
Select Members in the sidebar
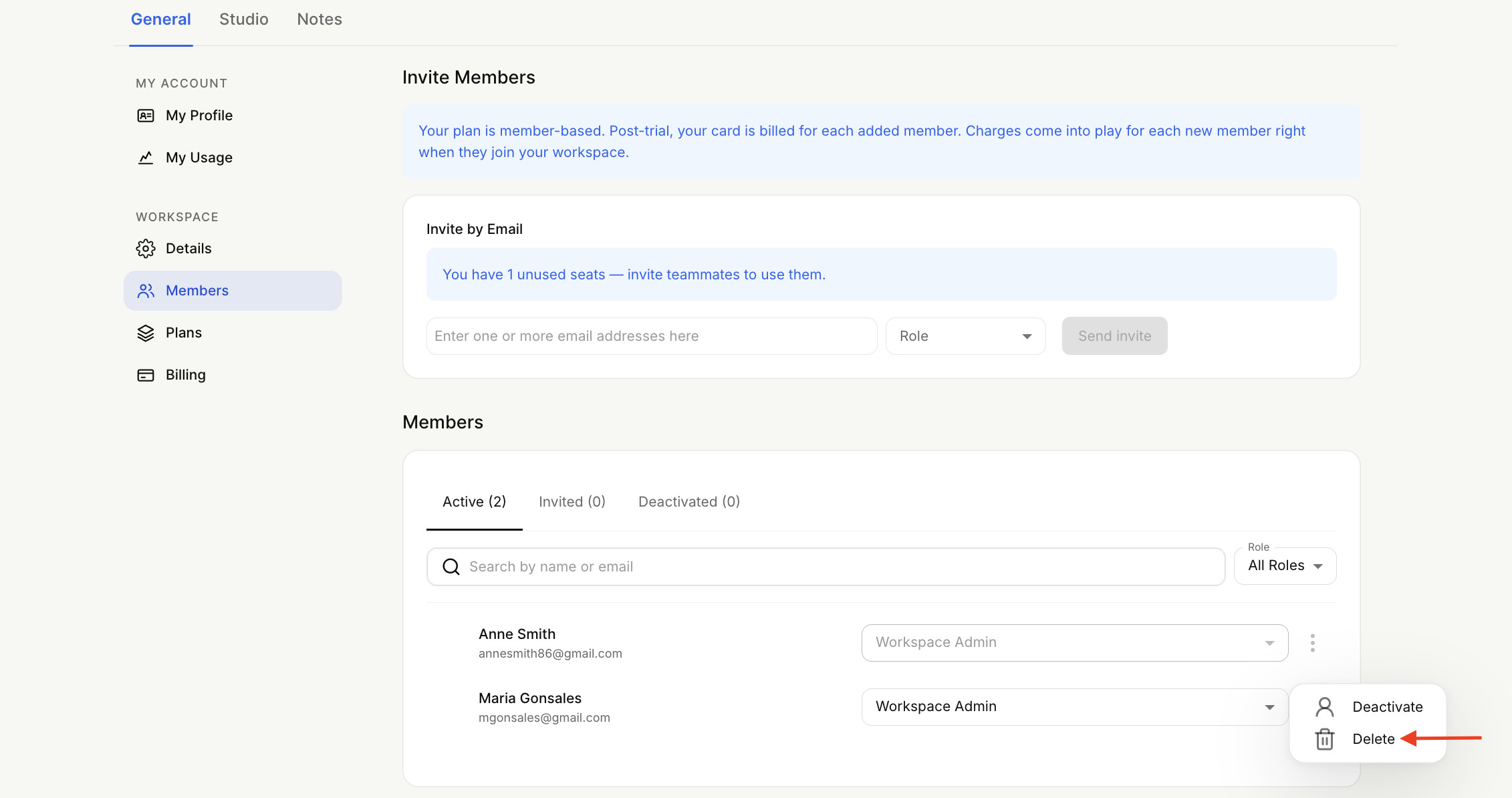pos(233,291)
